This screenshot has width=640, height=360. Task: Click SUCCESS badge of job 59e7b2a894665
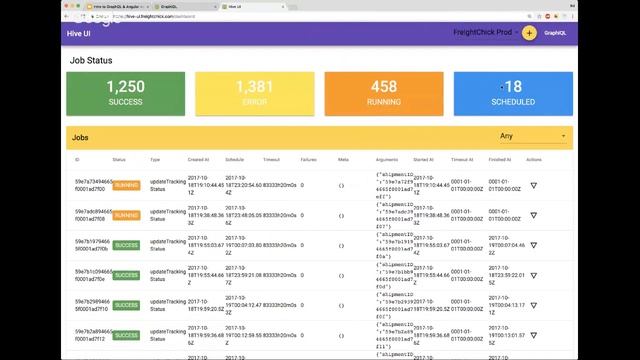(x=126, y=335)
